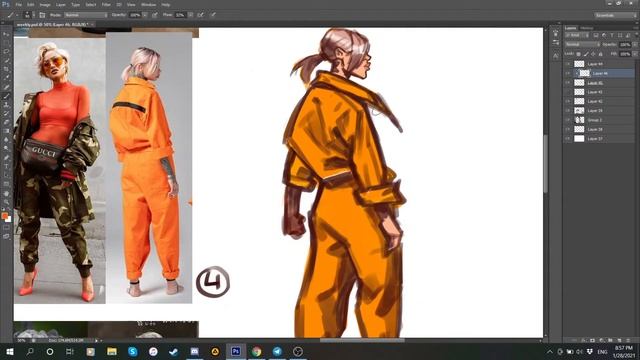Show hidden Layer 43

point(567,92)
